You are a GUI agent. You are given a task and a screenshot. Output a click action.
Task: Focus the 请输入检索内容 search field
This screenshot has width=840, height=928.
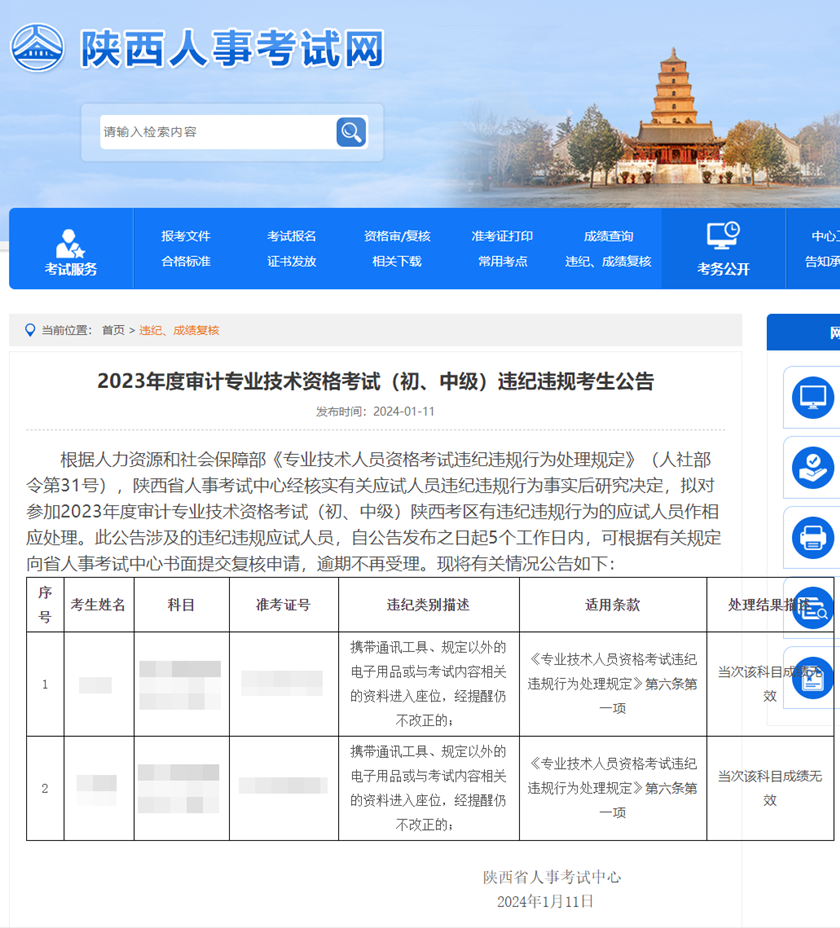[x=215, y=132]
